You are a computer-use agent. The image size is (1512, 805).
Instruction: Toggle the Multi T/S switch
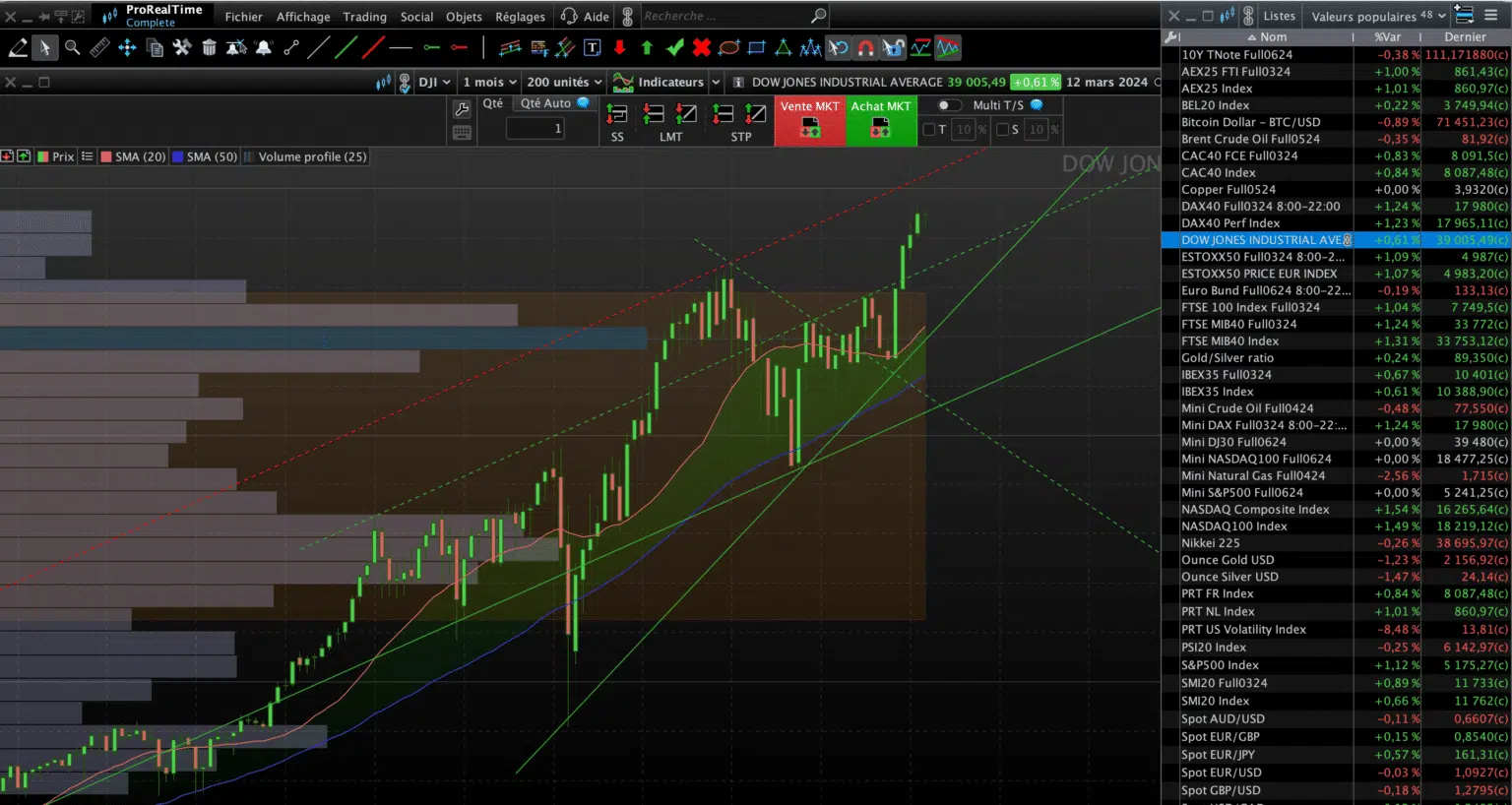click(x=948, y=105)
